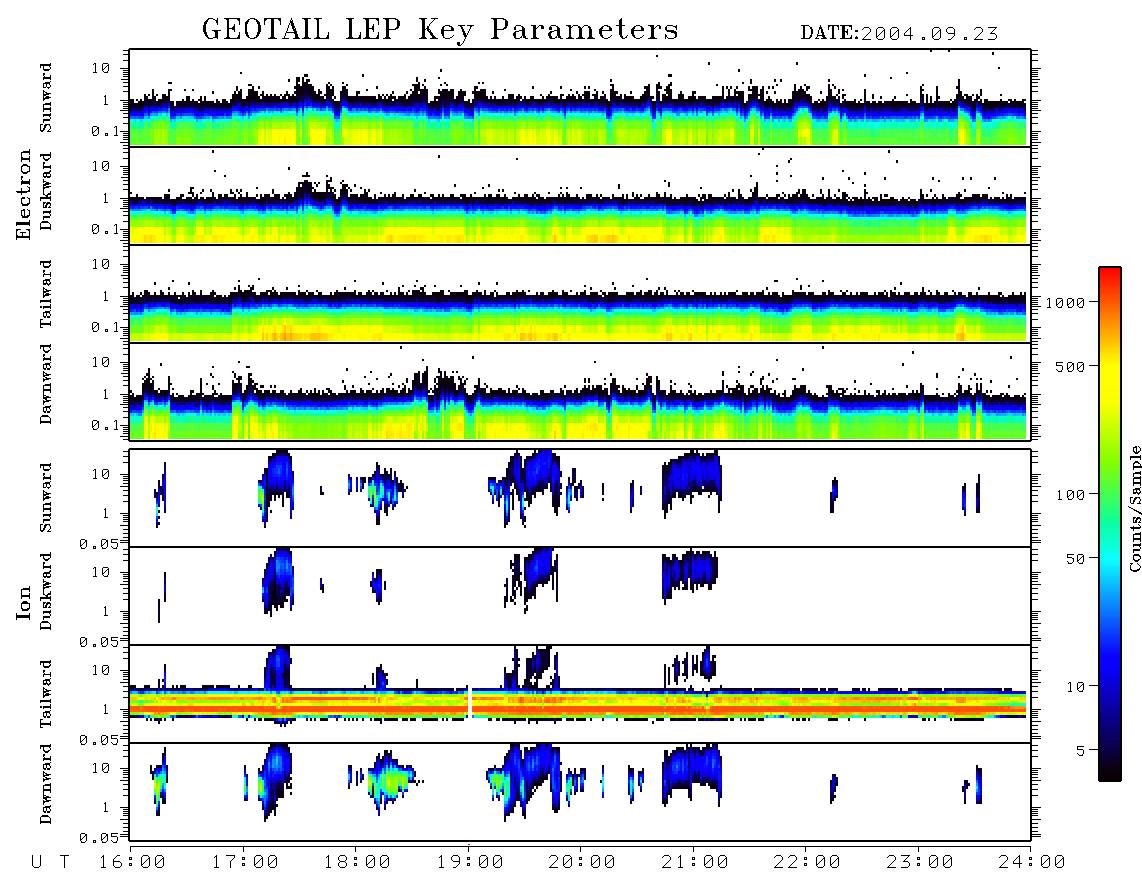Select the Ion Dawnward axis label
This screenshot has height=880, width=1142.
point(46,784)
